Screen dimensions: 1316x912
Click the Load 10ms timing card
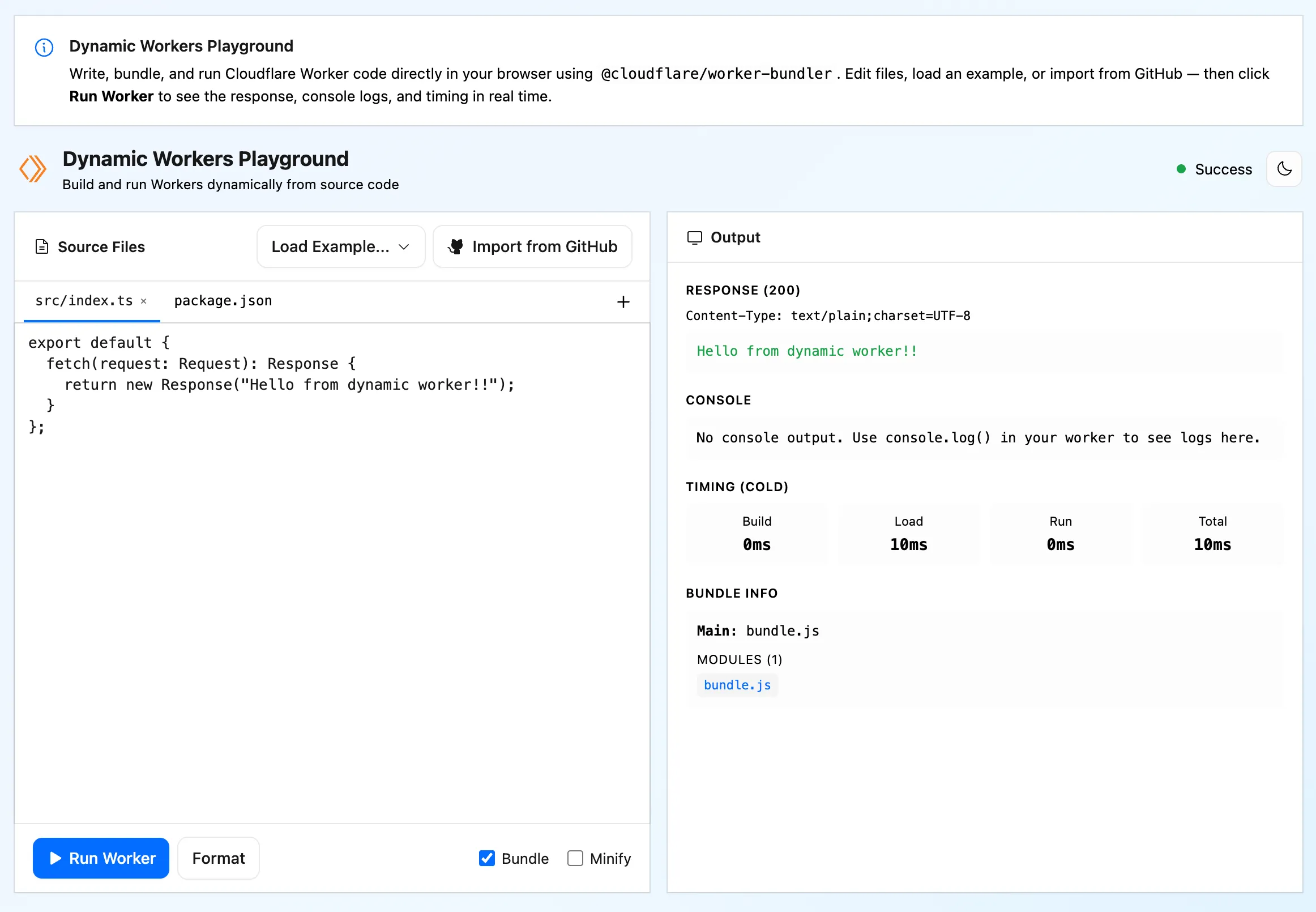[x=909, y=534]
